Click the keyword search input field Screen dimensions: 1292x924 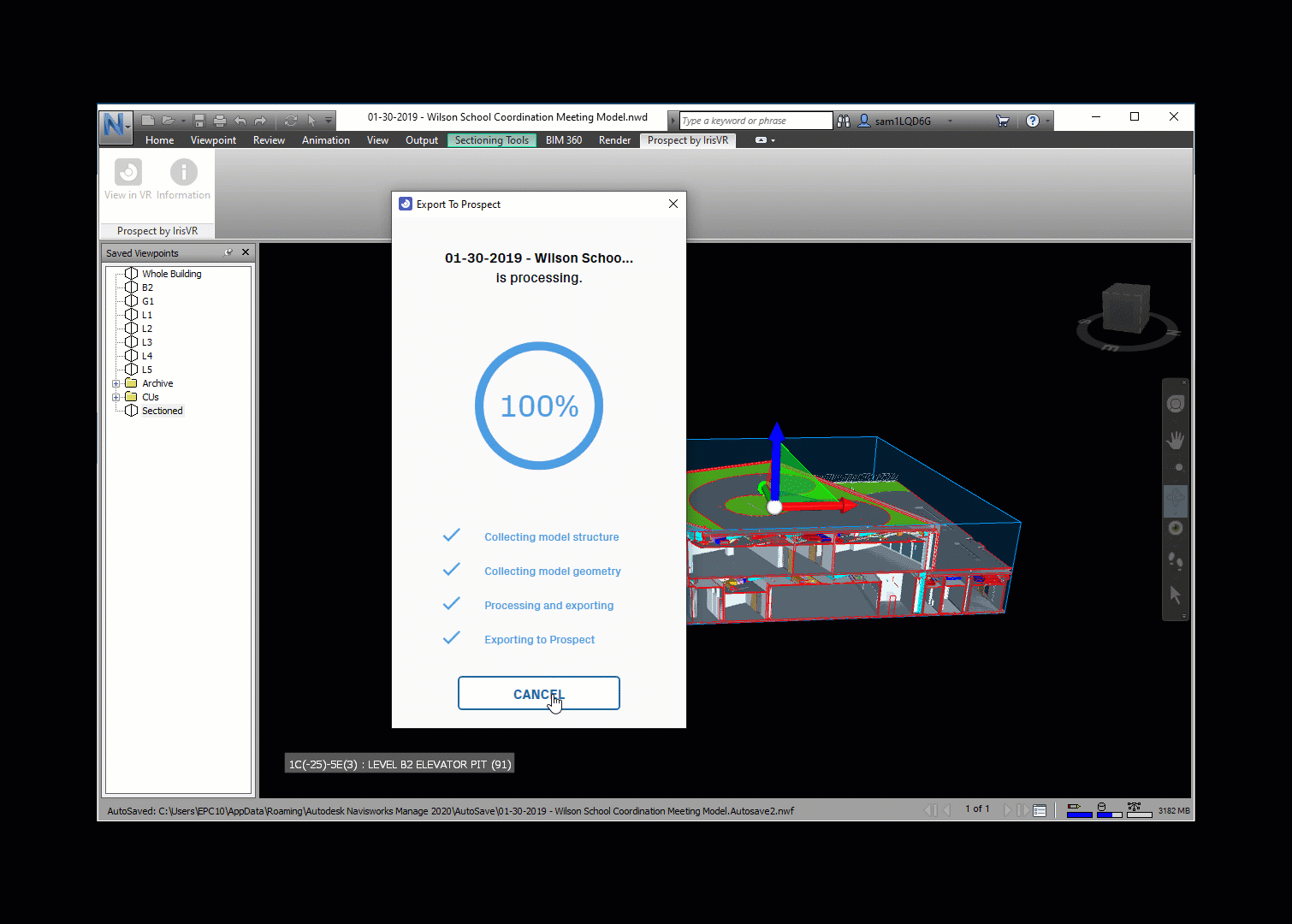(756, 121)
